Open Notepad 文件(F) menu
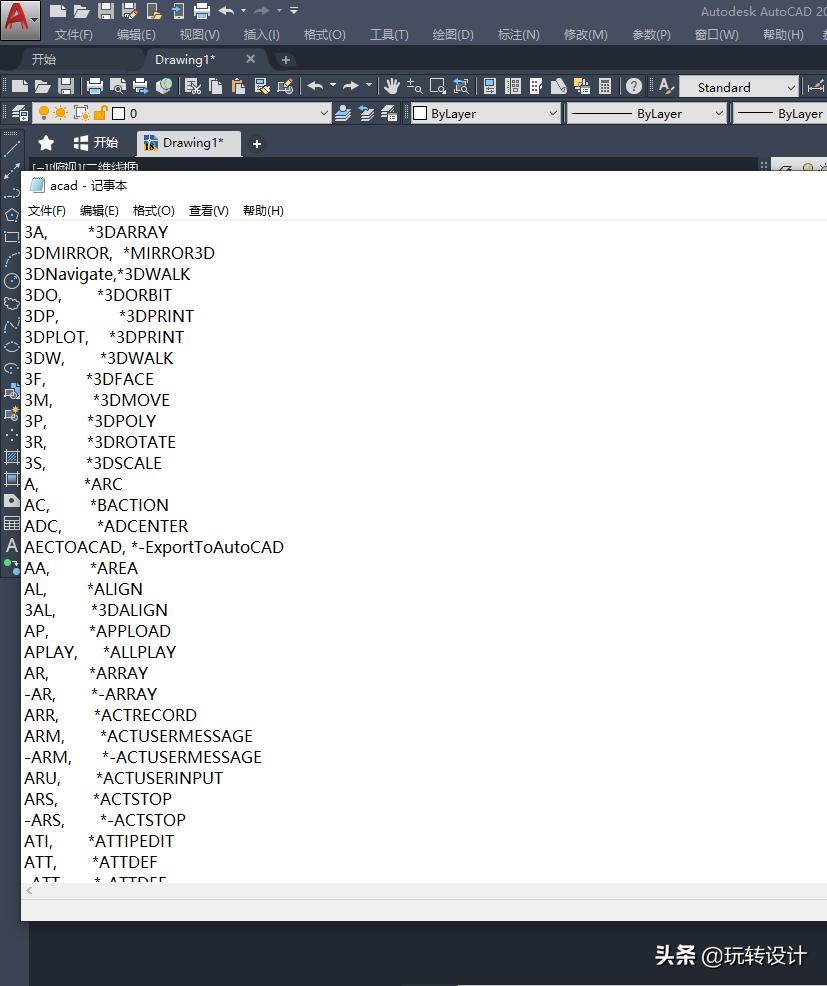 click(47, 211)
